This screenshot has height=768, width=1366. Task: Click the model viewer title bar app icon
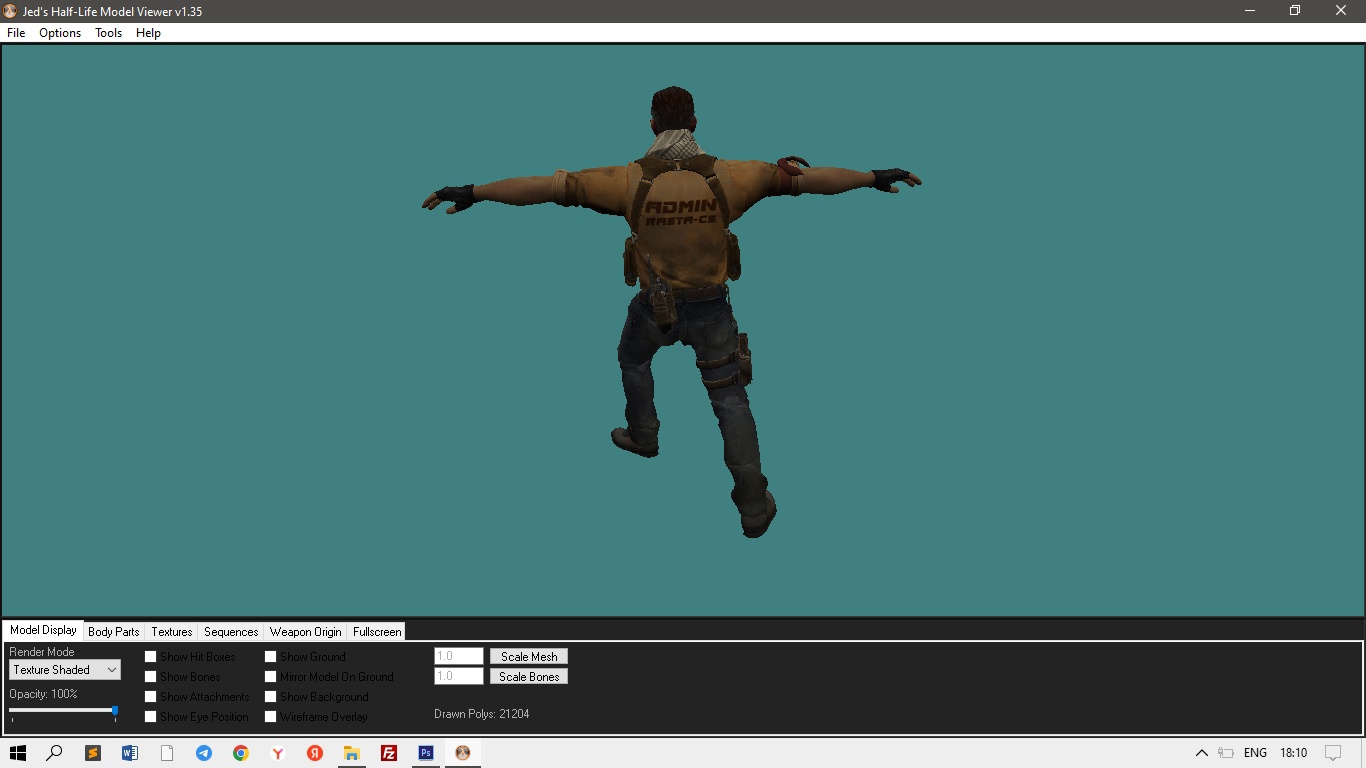click(10, 11)
